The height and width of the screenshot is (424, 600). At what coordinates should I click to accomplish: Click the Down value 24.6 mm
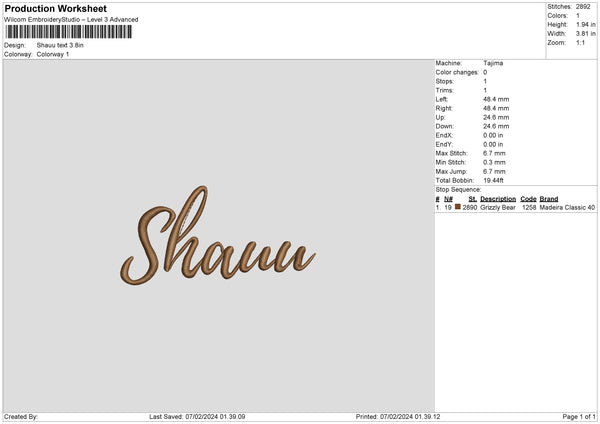point(496,126)
